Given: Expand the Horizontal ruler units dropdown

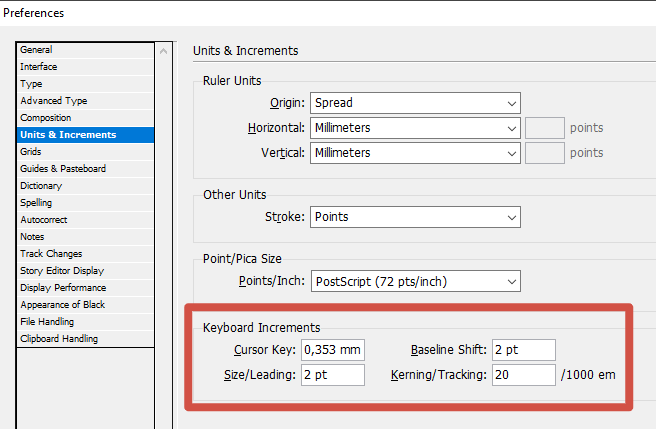Looking at the screenshot, I should [x=415, y=128].
